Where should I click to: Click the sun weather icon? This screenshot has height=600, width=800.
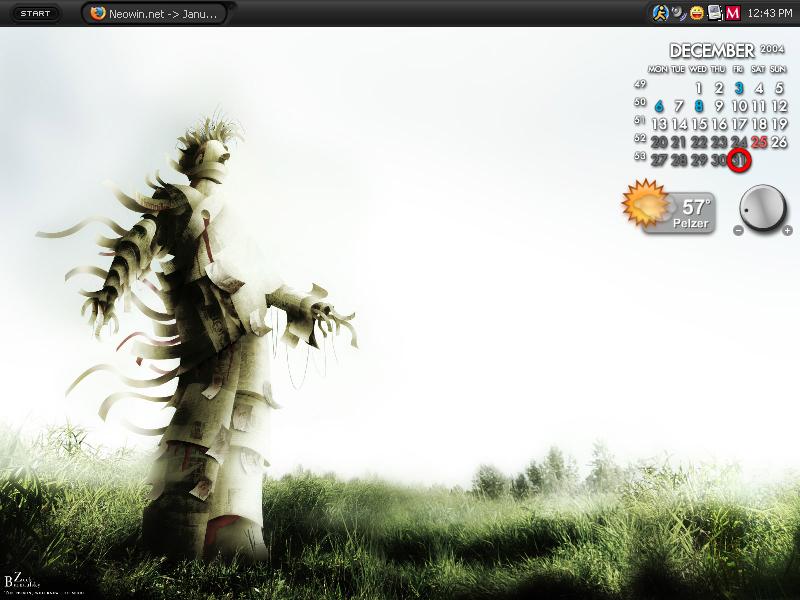(x=646, y=203)
